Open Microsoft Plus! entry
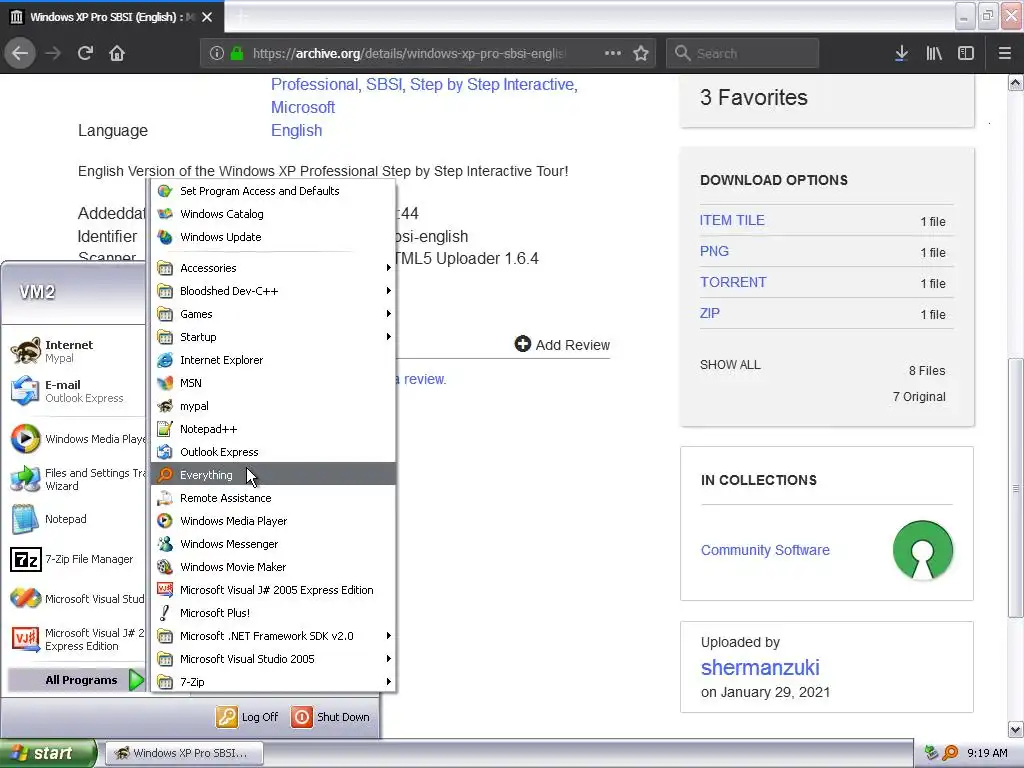Screen dimensions: 1024x768 point(274,613)
